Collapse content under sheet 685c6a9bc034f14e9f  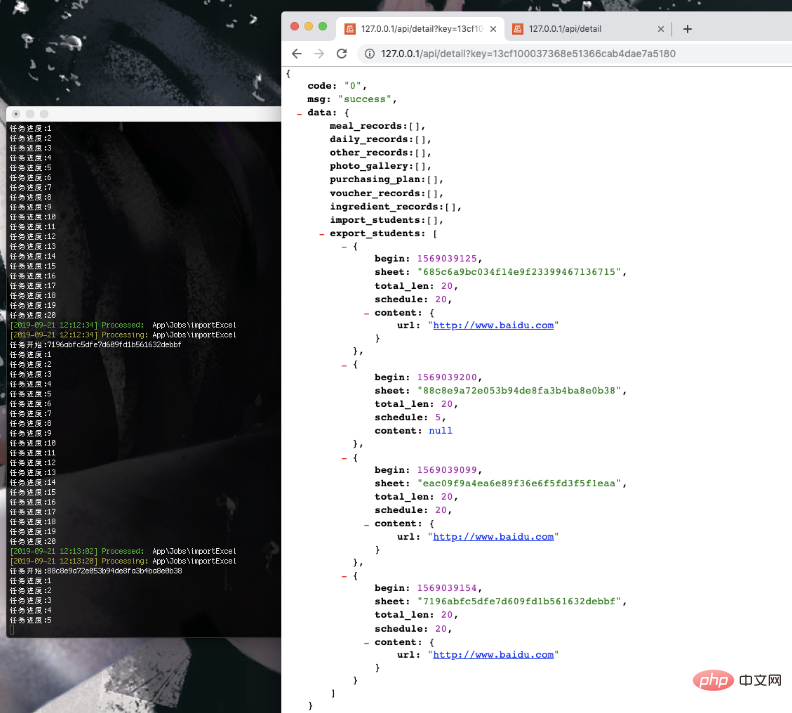(366, 313)
